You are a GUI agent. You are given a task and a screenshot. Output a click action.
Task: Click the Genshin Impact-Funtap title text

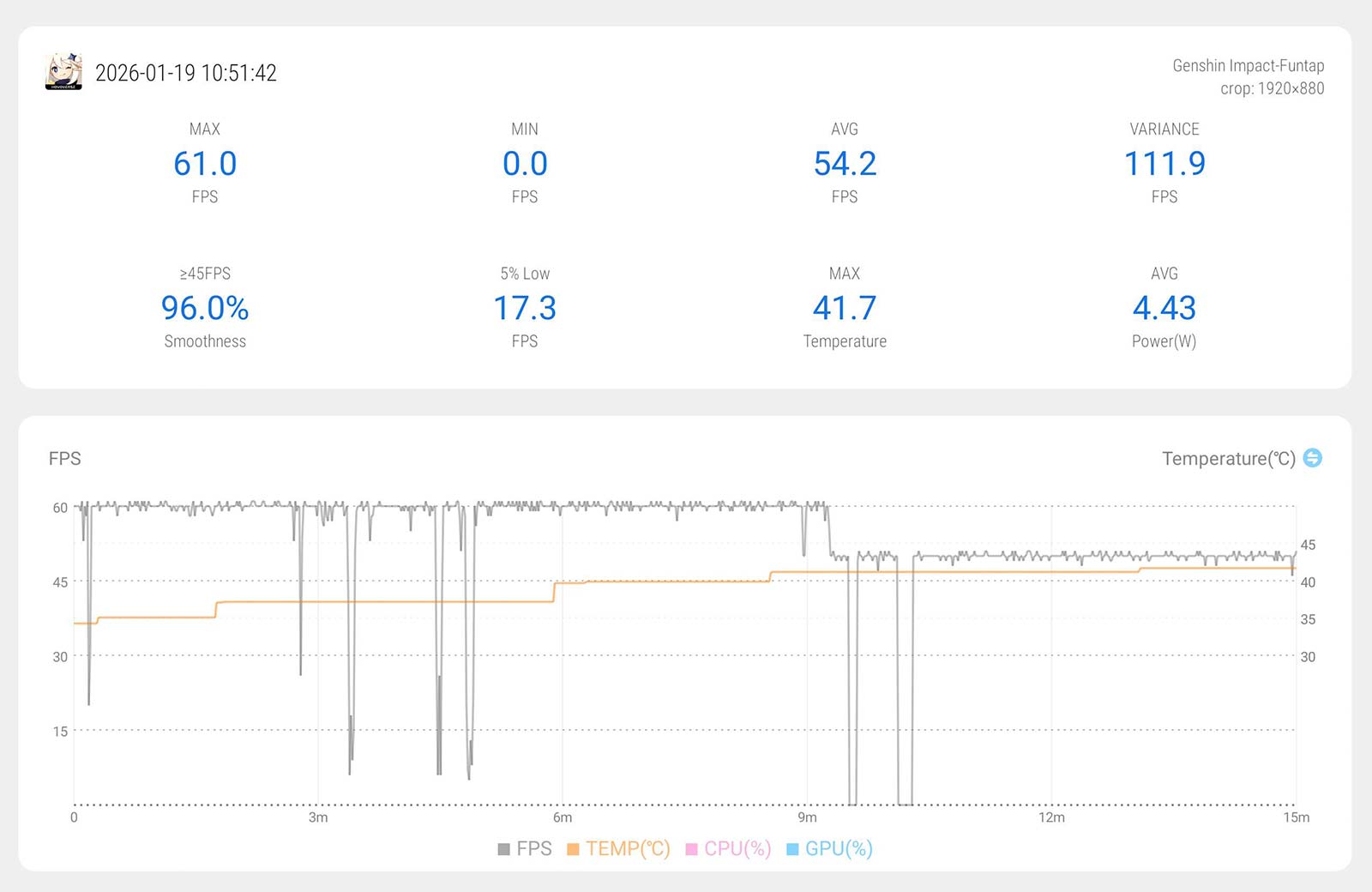1248,66
